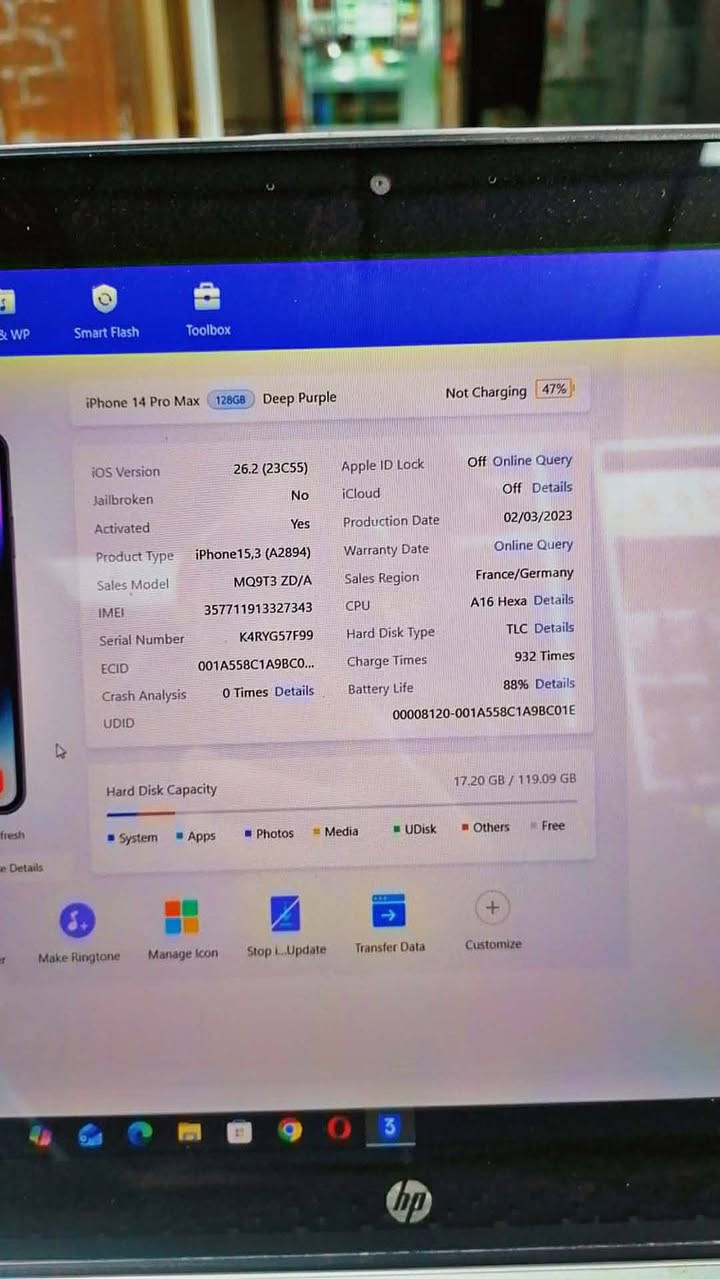Open the Manage Icon tool
Image resolution: width=720 pixels, height=1279 pixels.
(182, 916)
